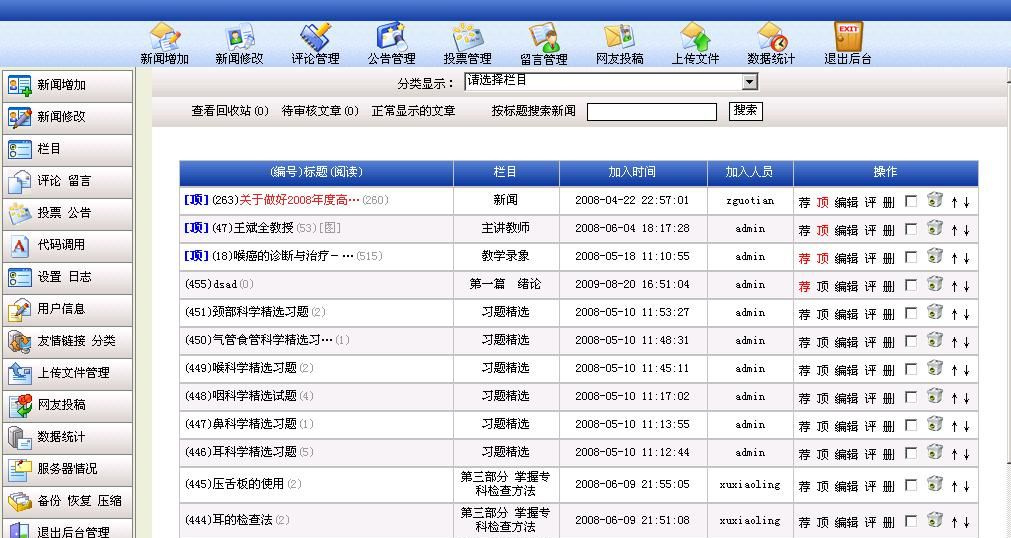Check the box in 喉癌的诊断与治疗 row
Image resolution: width=1011 pixels, height=538 pixels.
tap(911, 257)
